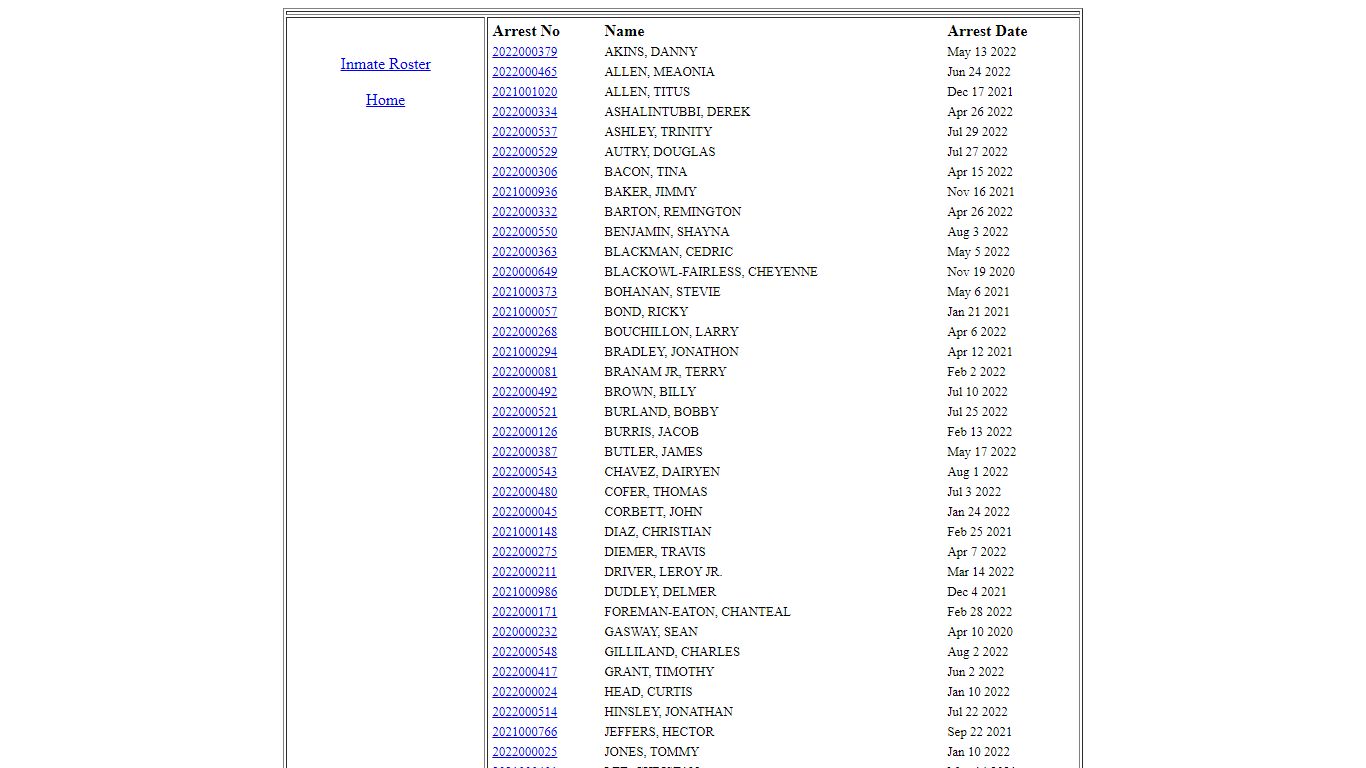Go to the Home link
This screenshot has height=768, width=1366.
[x=385, y=100]
